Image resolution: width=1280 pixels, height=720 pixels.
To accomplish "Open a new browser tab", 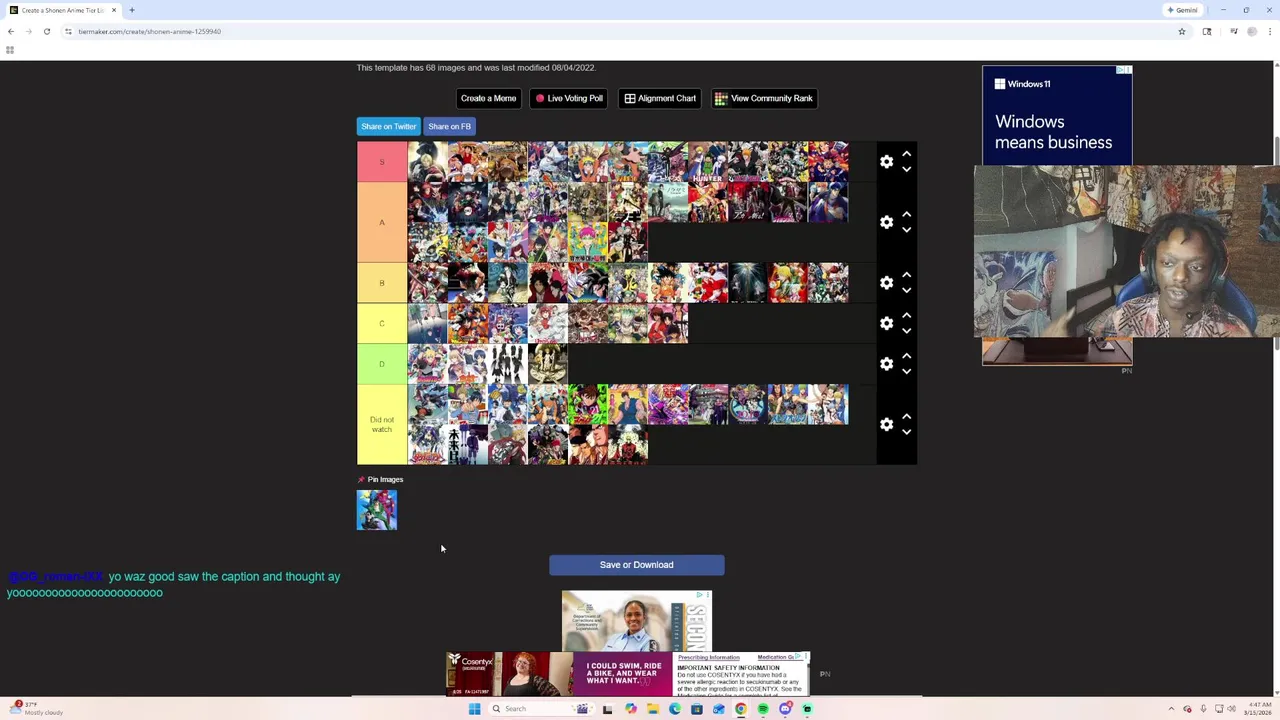I will pos(131,10).
